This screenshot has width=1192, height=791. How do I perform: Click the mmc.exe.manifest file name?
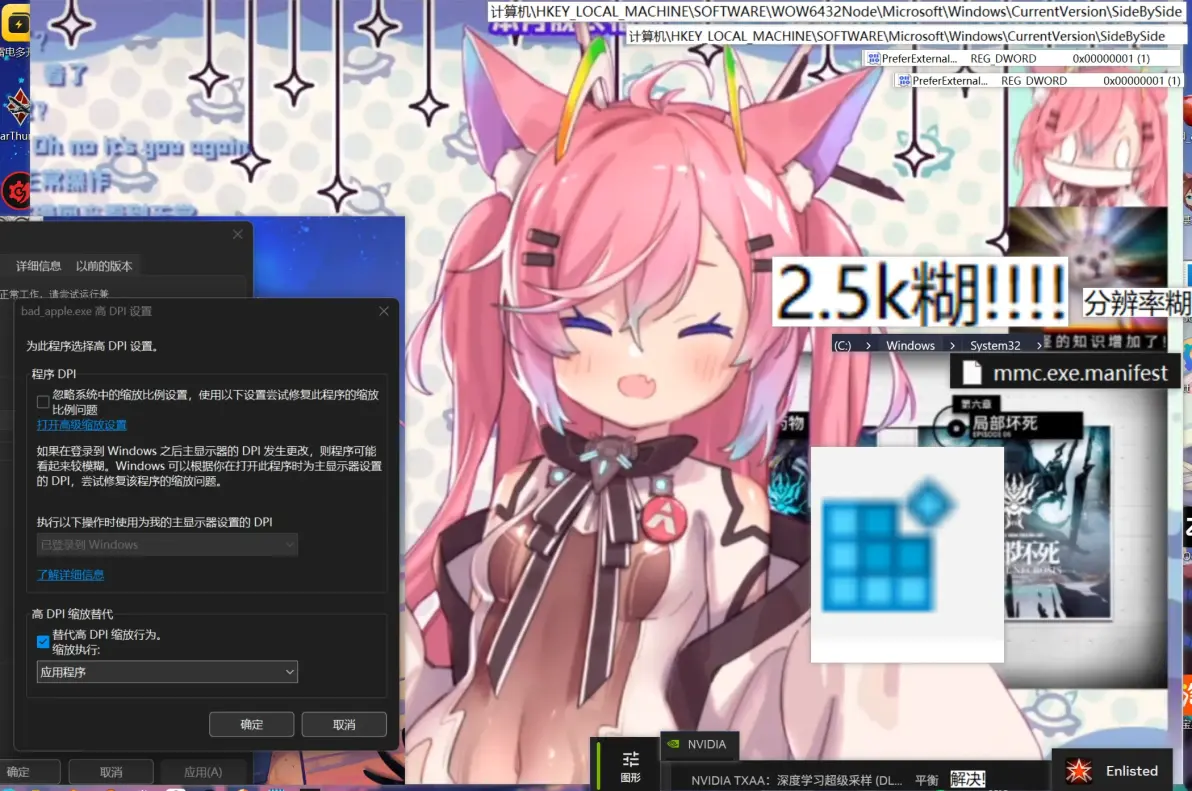click(1080, 372)
